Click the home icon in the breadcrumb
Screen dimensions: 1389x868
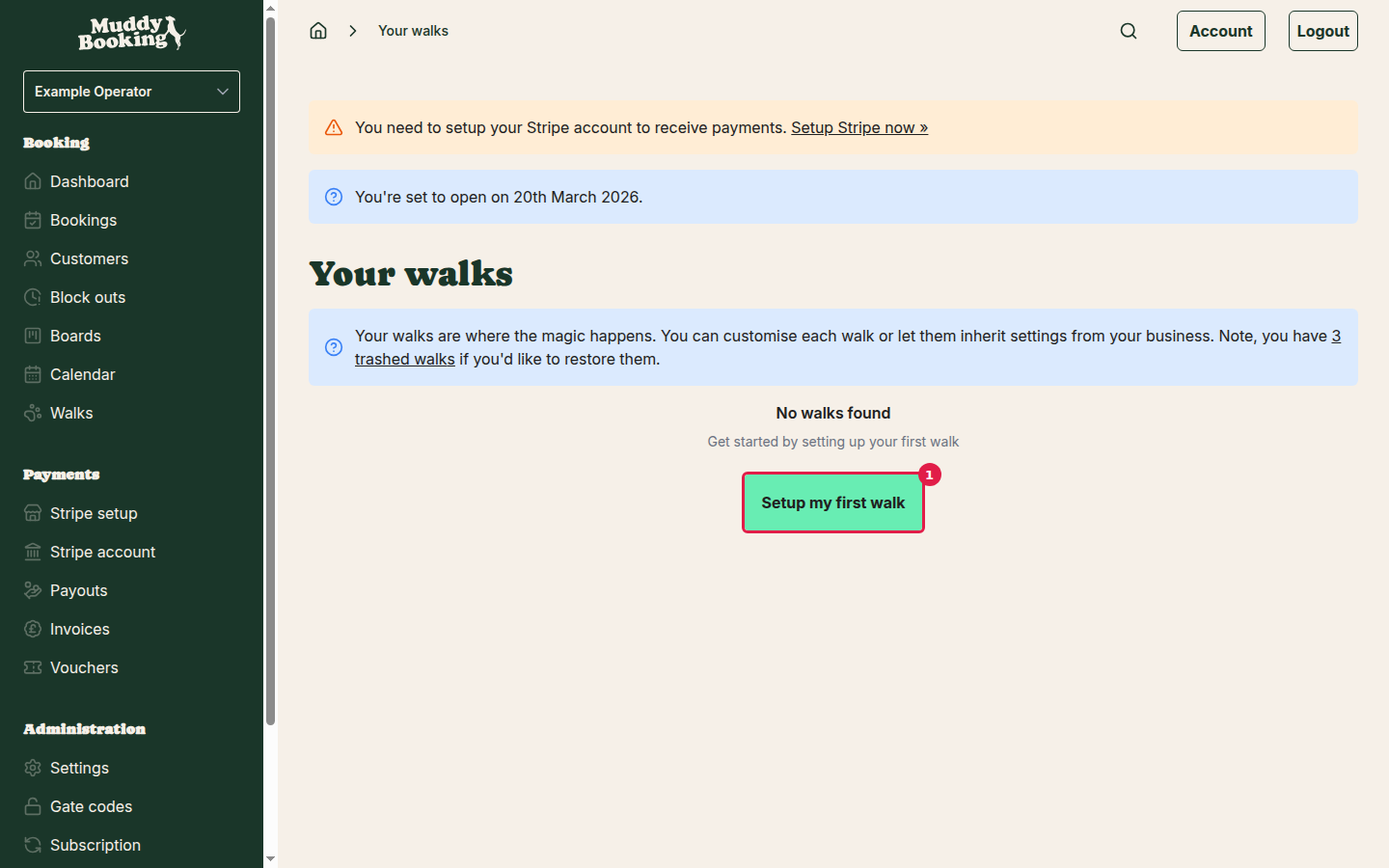click(x=318, y=30)
